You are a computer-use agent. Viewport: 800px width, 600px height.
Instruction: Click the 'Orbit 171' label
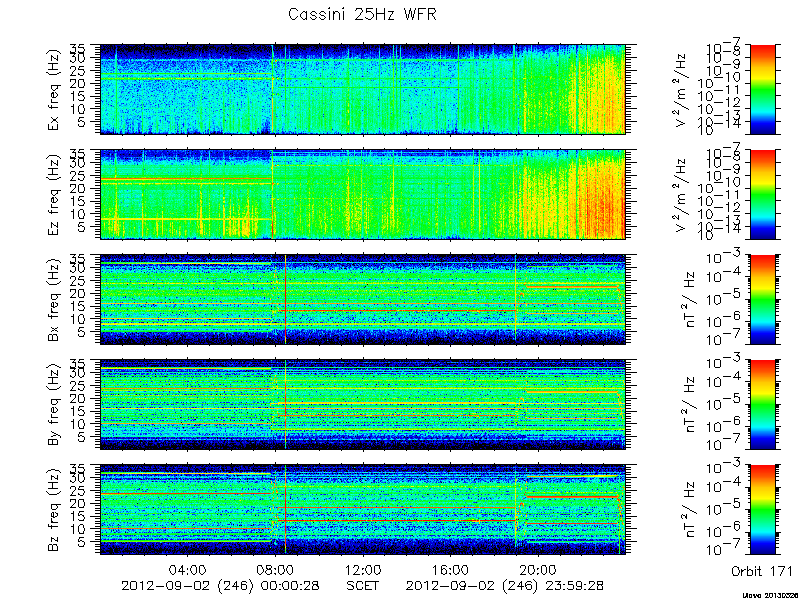point(762,571)
